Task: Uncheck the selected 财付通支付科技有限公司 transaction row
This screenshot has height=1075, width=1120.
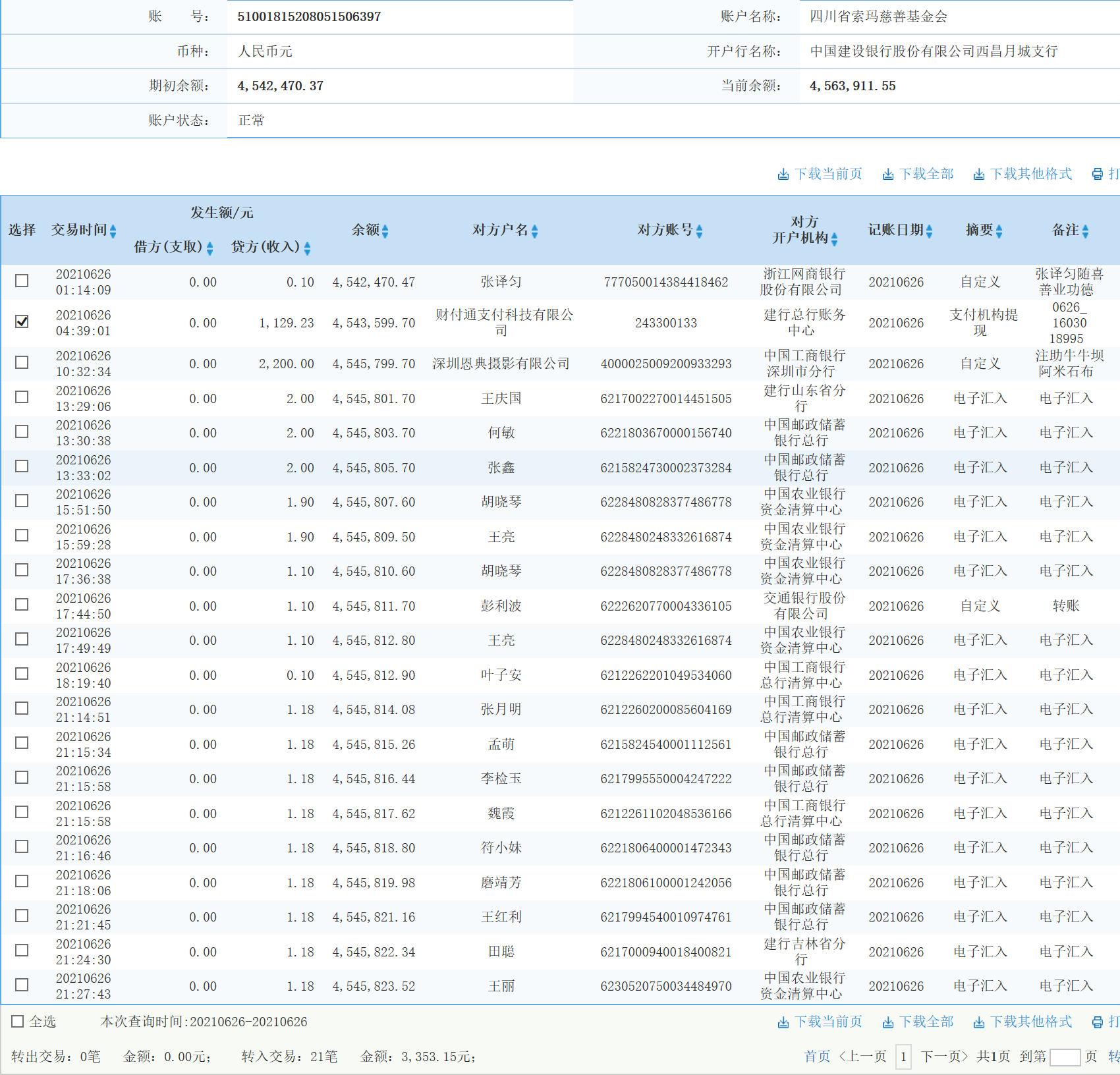Action: (x=22, y=323)
